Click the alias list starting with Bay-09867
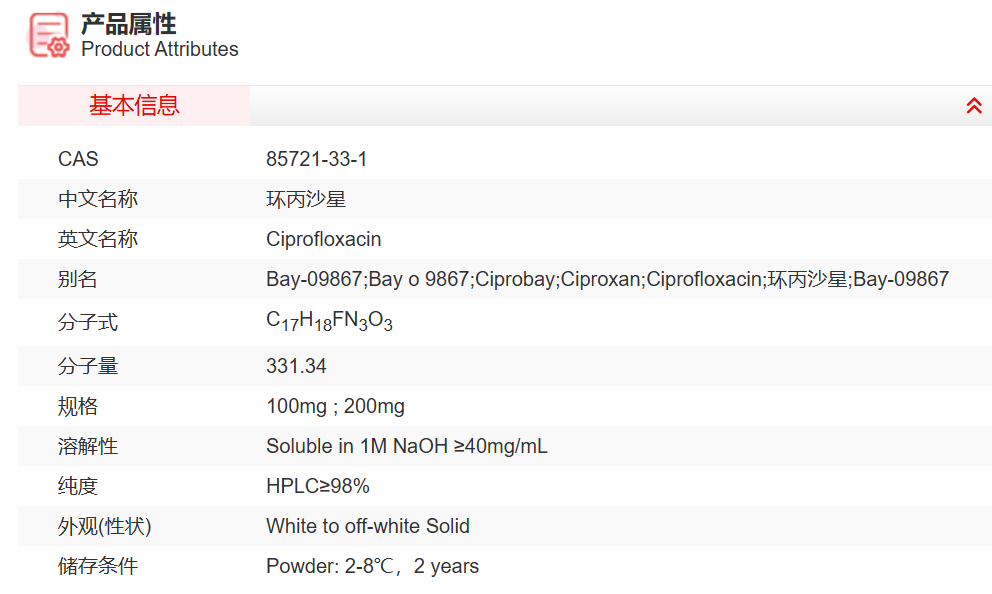The height and width of the screenshot is (594, 992). point(607,279)
